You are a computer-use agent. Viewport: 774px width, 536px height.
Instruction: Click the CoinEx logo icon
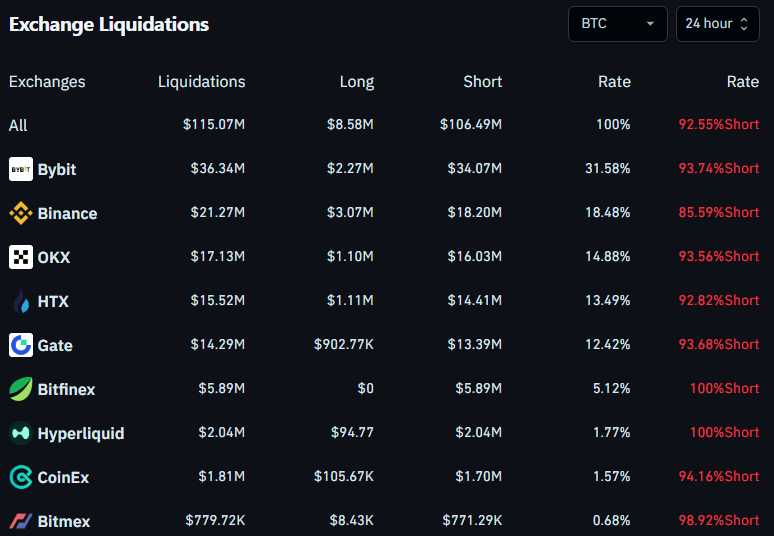click(x=21, y=477)
